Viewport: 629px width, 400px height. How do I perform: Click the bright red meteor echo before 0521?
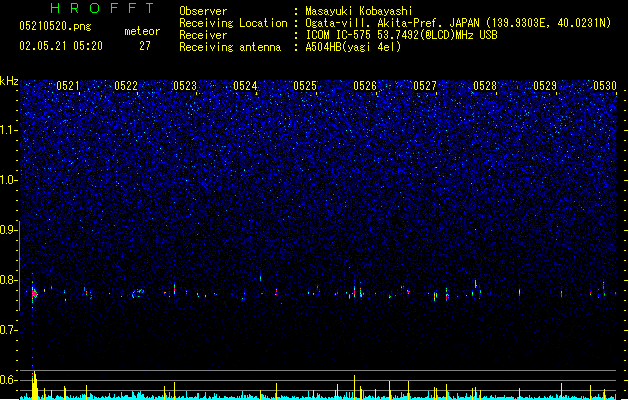pyautogui.click(x=34, y=294)
